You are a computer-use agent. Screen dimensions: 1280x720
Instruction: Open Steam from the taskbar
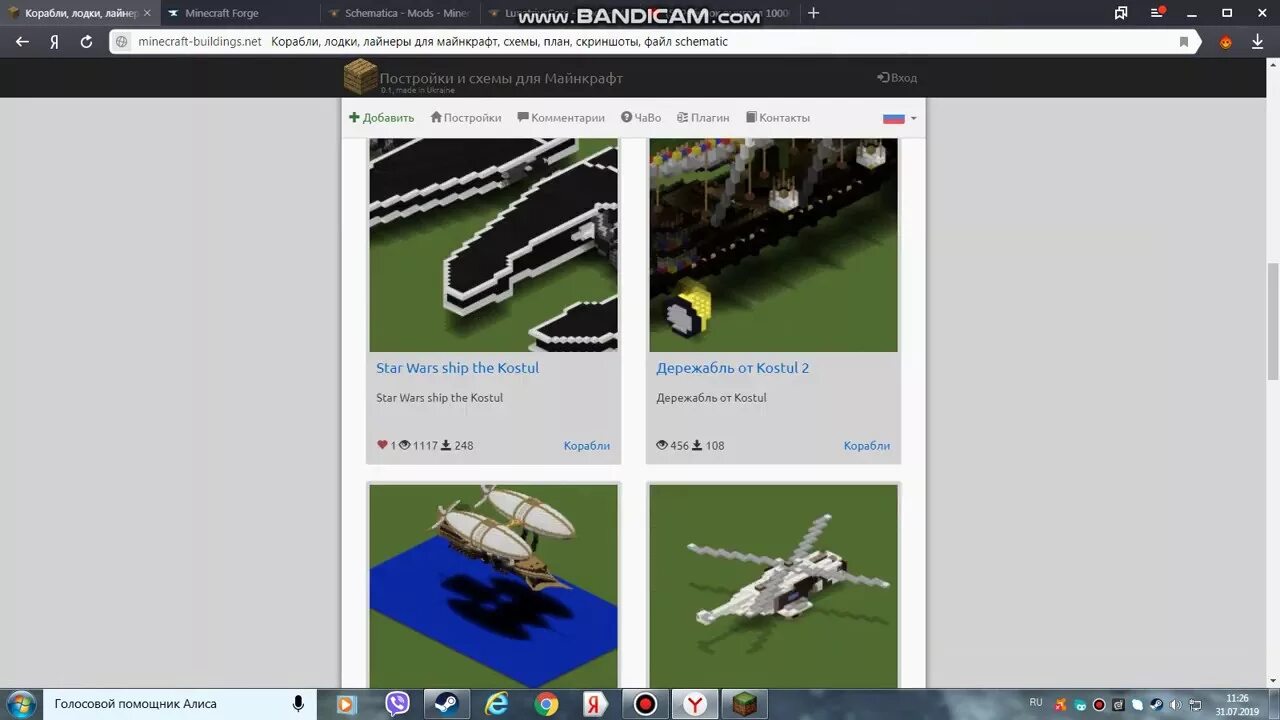pyautogui.click(x=445, y=704)
